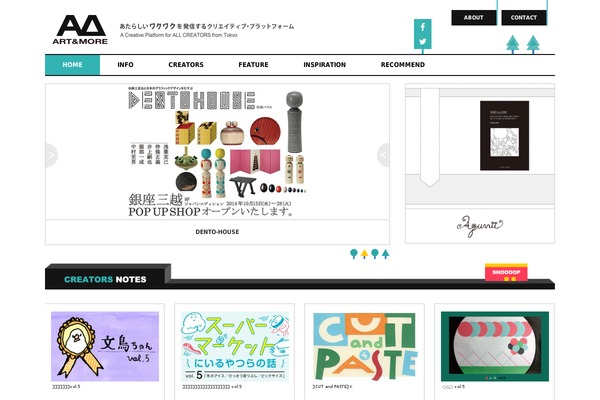Go to the previous slide arrow on left edge

coord(51,155)
